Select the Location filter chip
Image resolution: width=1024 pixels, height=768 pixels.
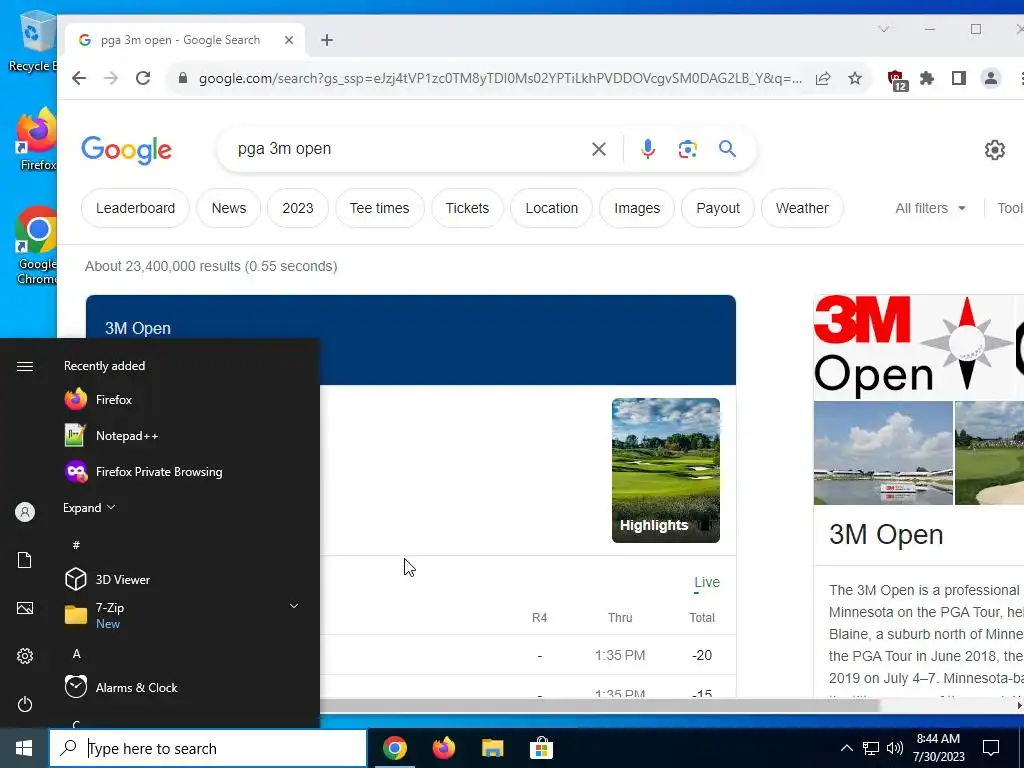click(551, 208)
